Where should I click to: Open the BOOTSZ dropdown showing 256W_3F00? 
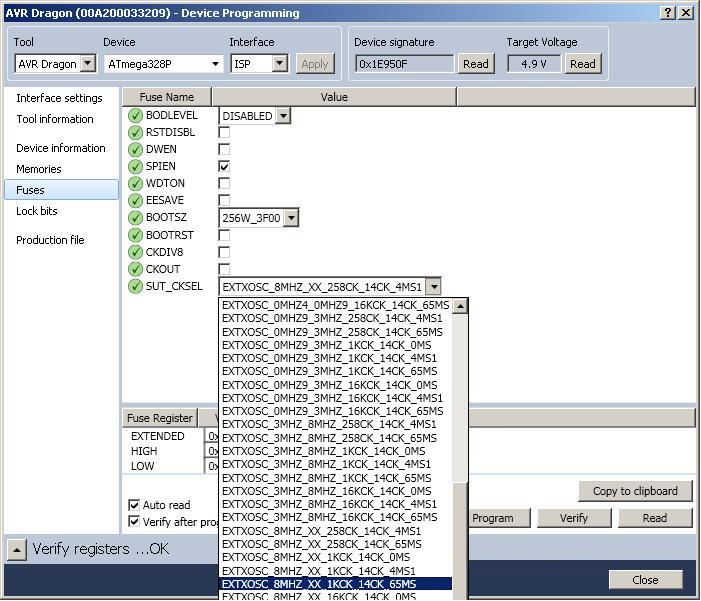point(291,218)
